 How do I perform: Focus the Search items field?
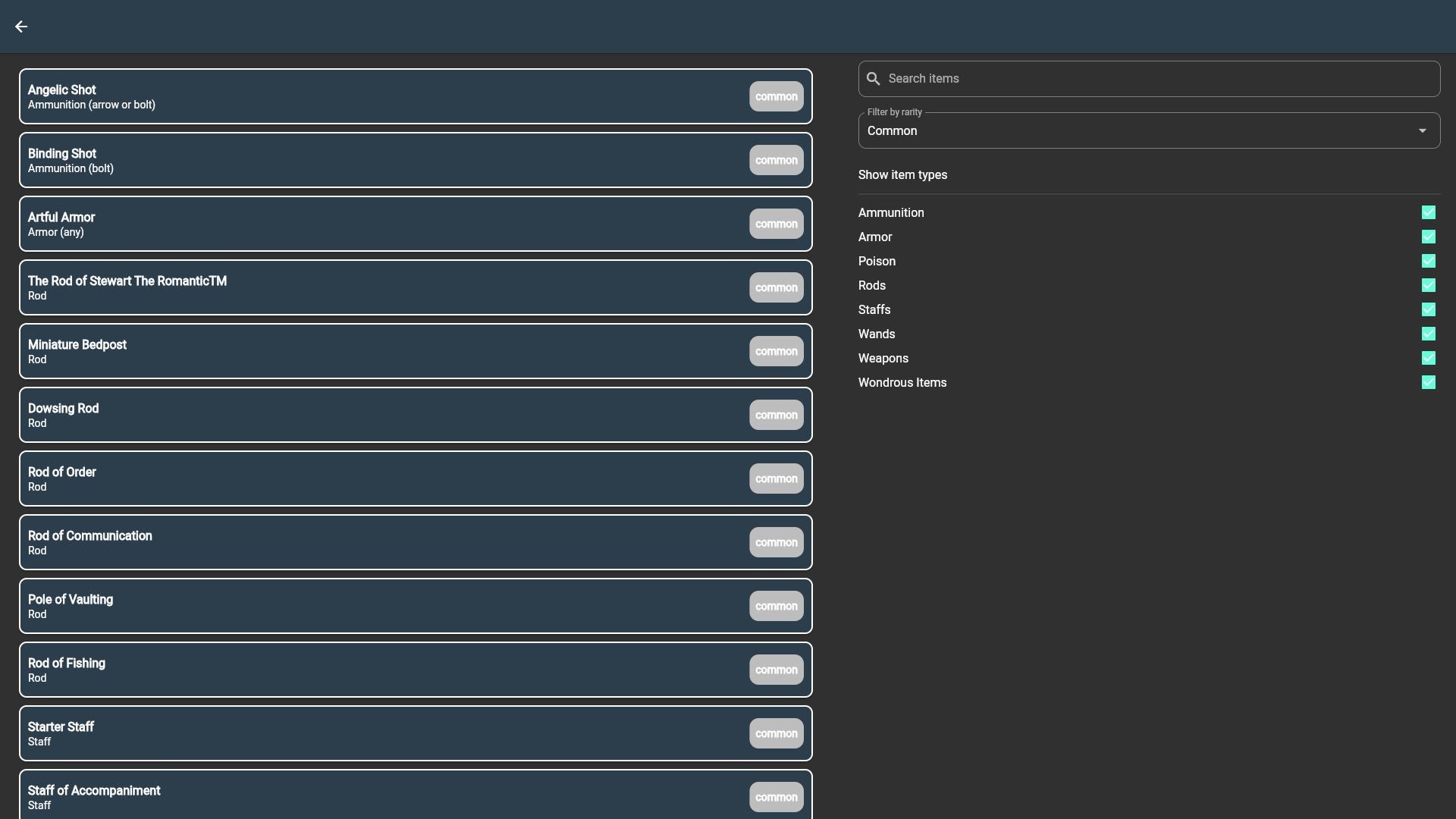click(1160, 79)
